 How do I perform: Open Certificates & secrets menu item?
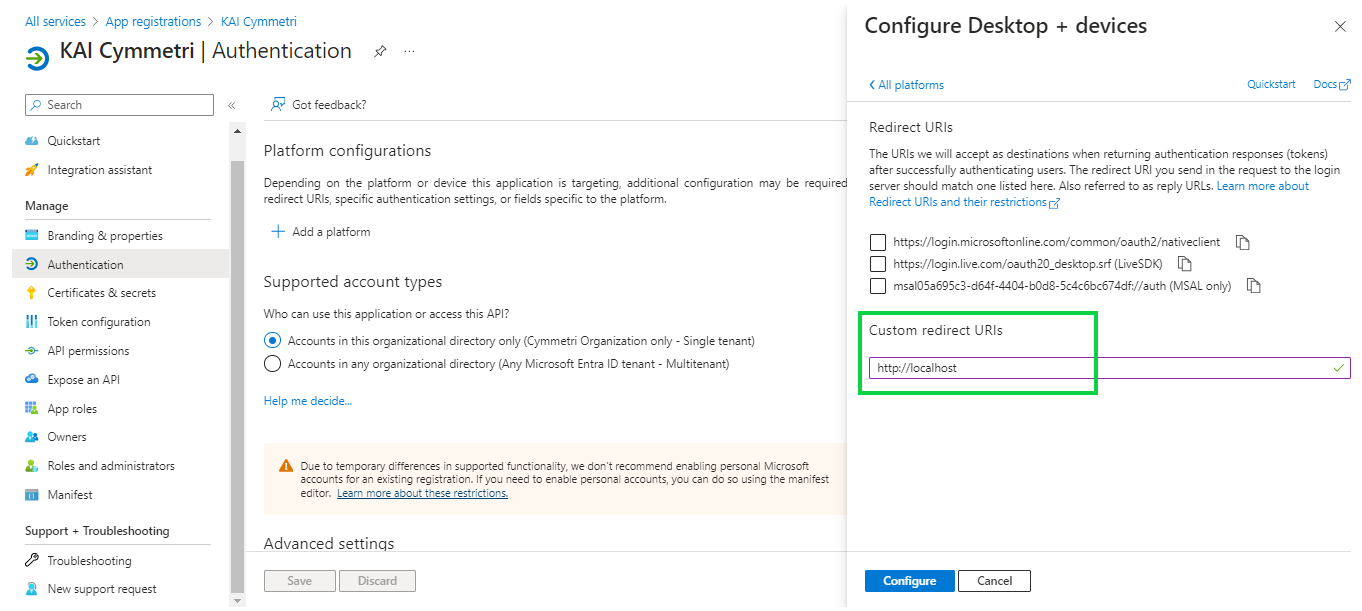coord(101,293)
